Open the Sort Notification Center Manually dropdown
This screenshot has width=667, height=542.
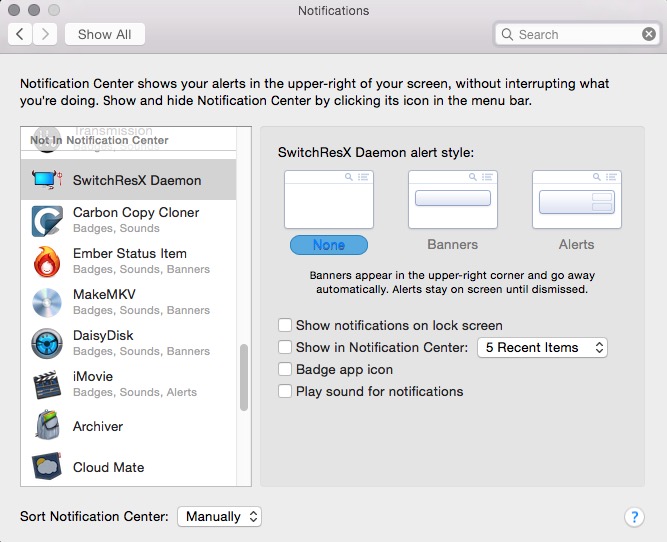coord(219,516)
